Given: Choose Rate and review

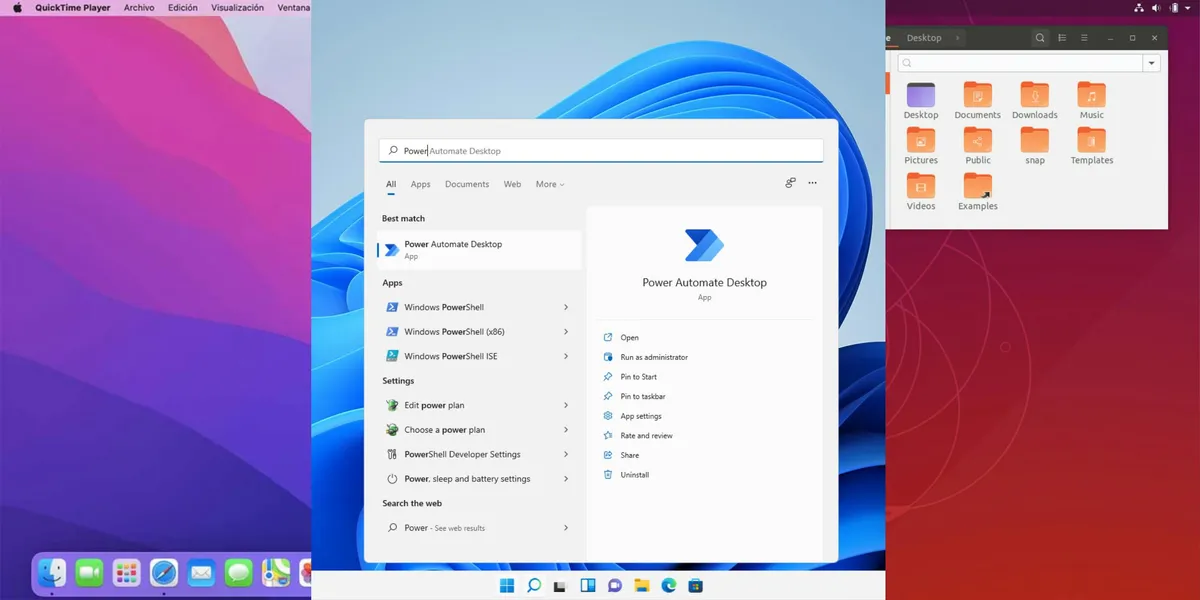Looking at the screenshot, I should pyautogui.click(x=646, y=436).
